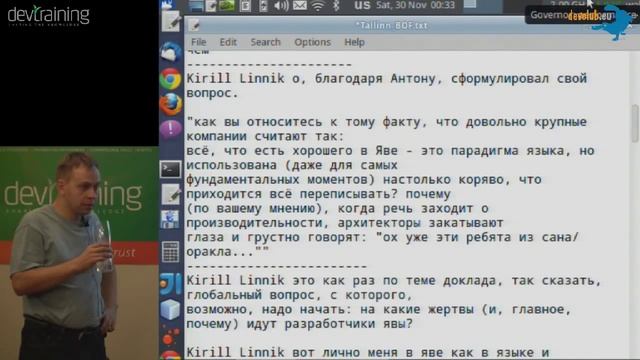640x360 pixels.
Task: Click the first 'Kirill Linnik' name
Action: point(235,78)
